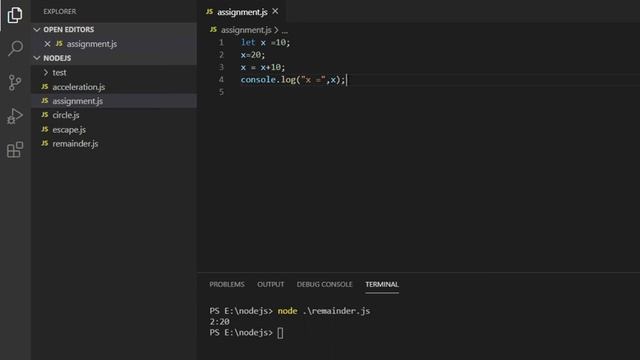Viewport: 640px width, 360px height.
Task: Close the assignment.js editor tab
Action: click(276, 11)
